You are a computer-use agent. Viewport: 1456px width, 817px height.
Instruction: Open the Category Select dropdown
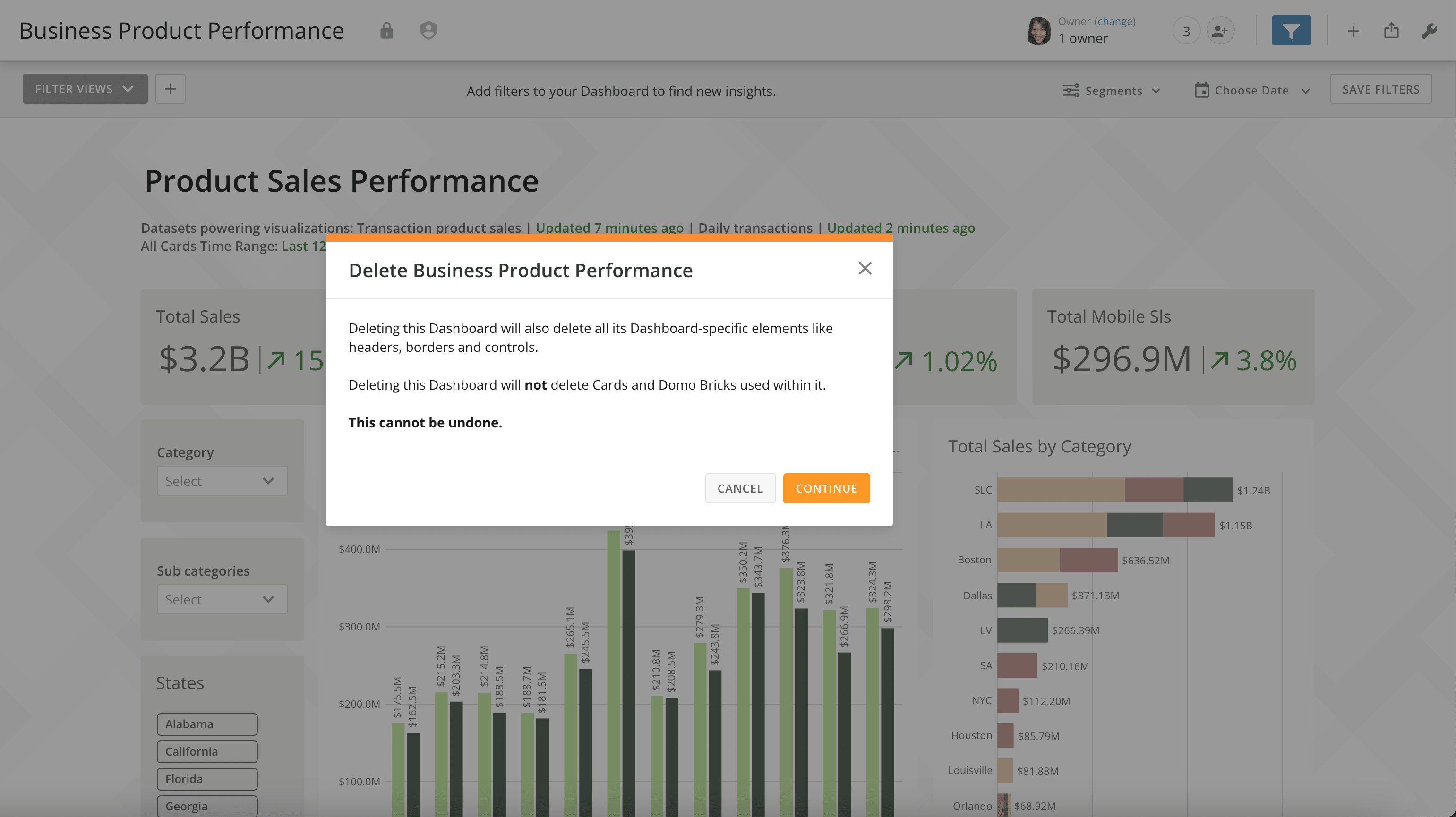222,481
